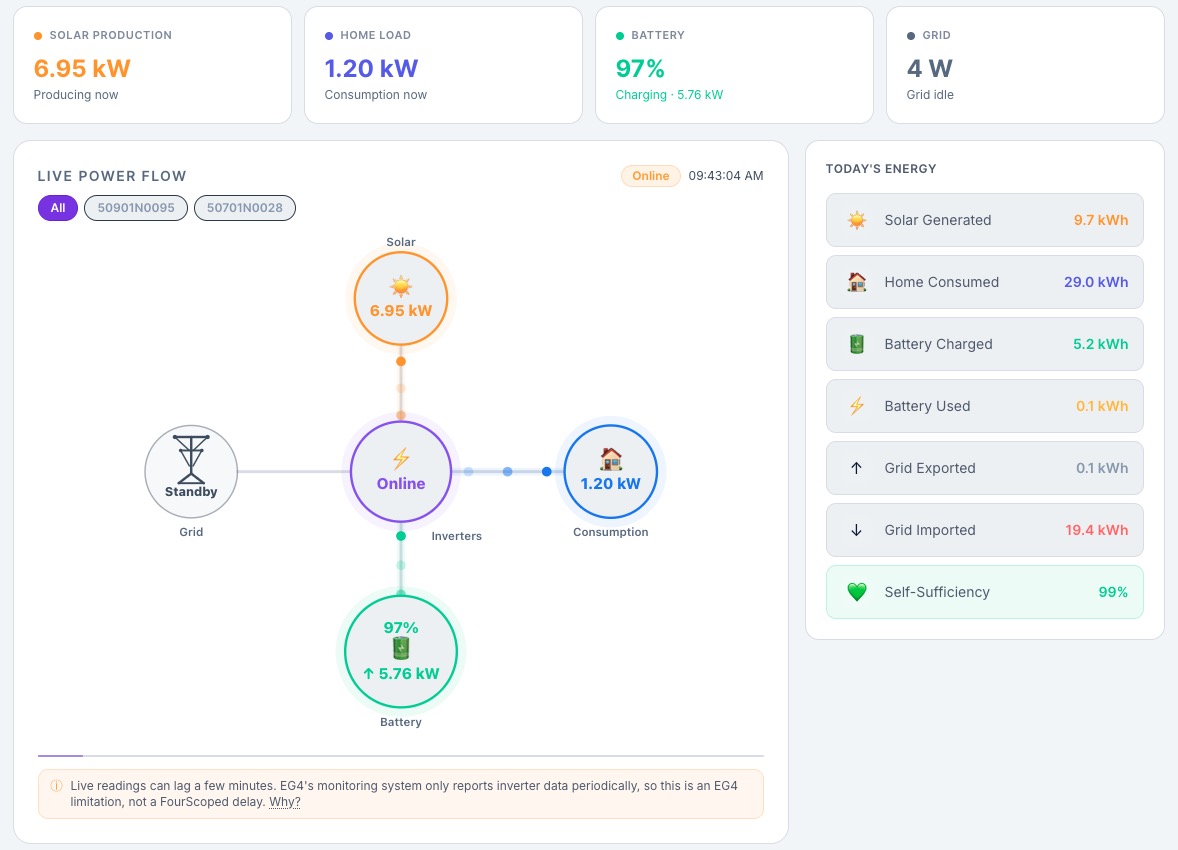The height and width of the screenshot is (850, 1178).
Task: Filter by inverter 50701N0028
Action: [x=245, y=208]
